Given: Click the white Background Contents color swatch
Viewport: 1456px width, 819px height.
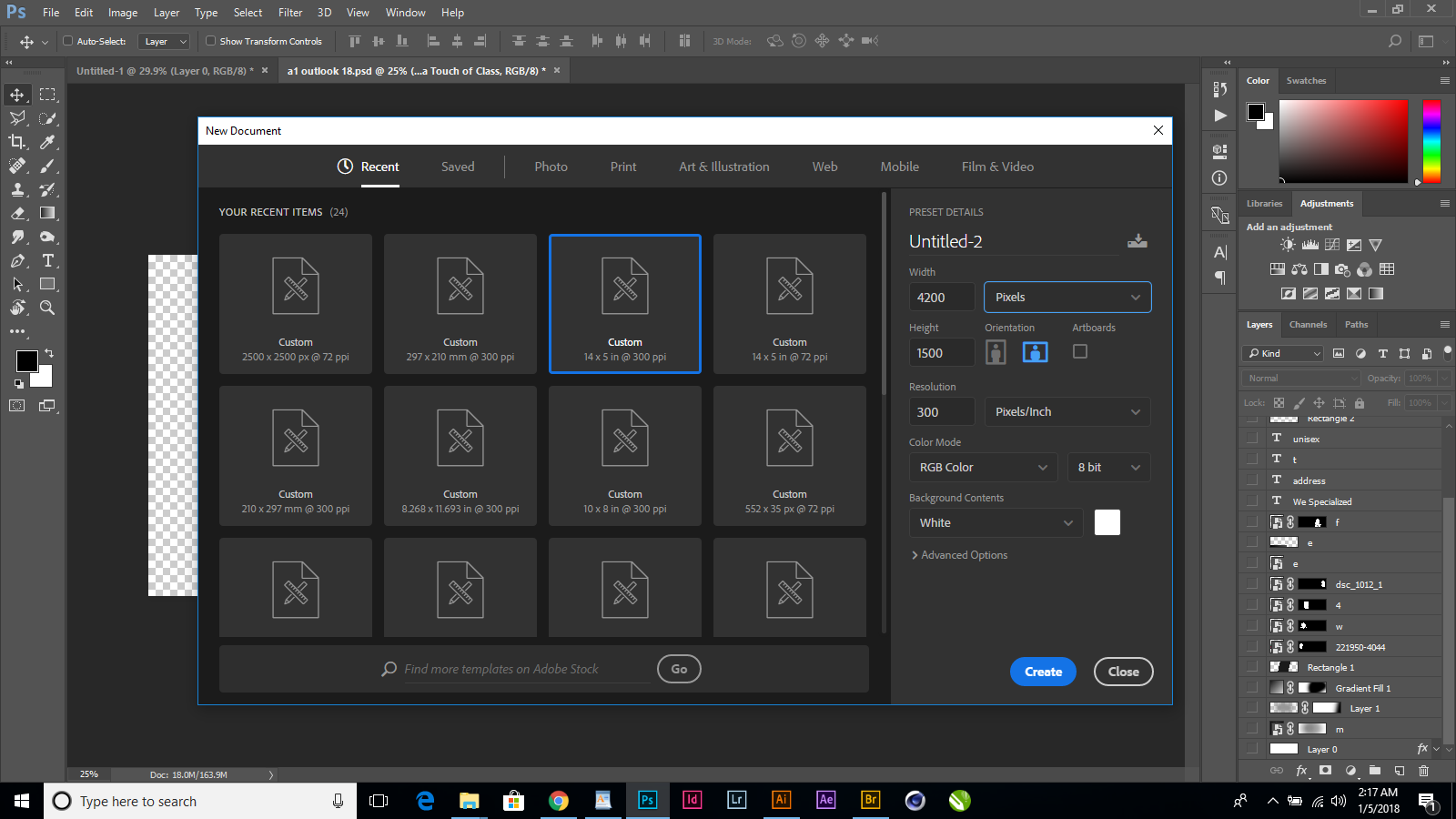Looking at the screenshot, I should [1107, 522].
